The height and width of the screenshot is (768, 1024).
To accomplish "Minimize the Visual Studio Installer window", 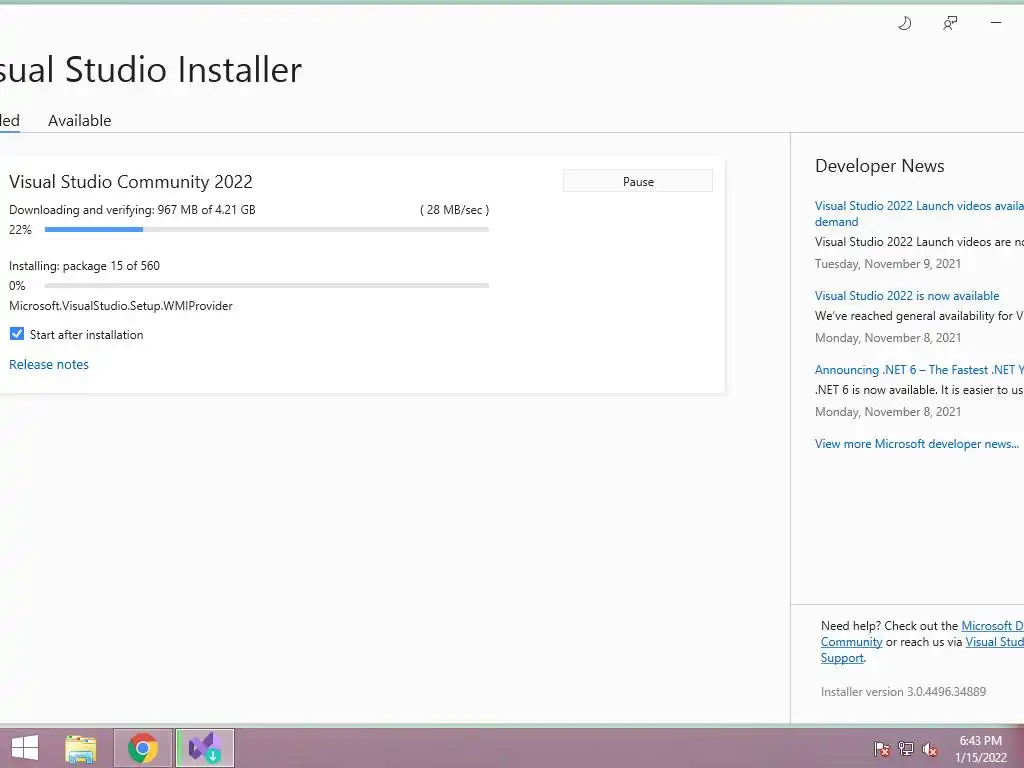I will 996,23.
